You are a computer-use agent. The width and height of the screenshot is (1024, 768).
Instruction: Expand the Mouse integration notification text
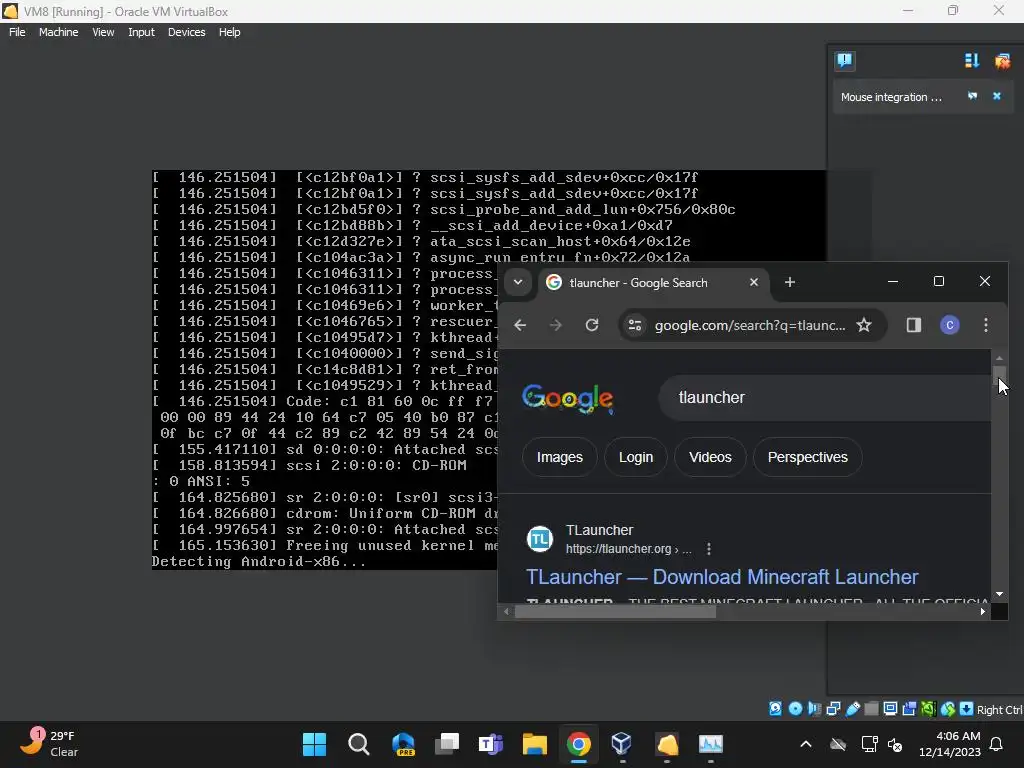point(891,97)
